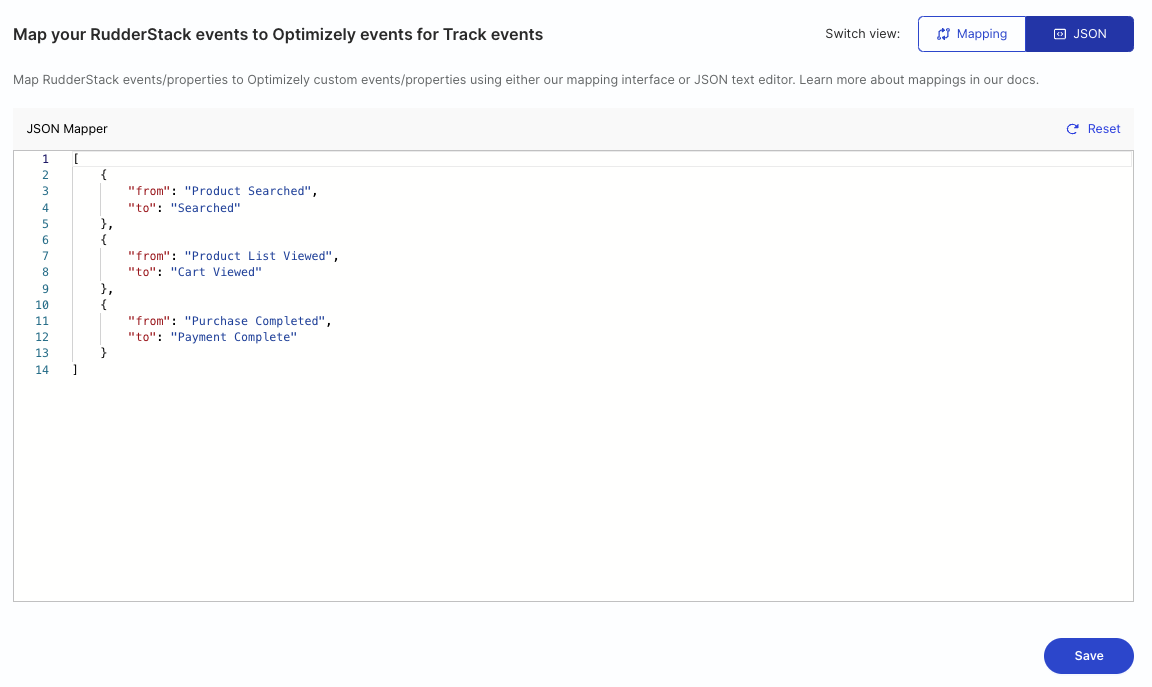Click the "Product List Viewed" string
The image size is (1152, 687).
pyautogui.click(x=259, y=256)
